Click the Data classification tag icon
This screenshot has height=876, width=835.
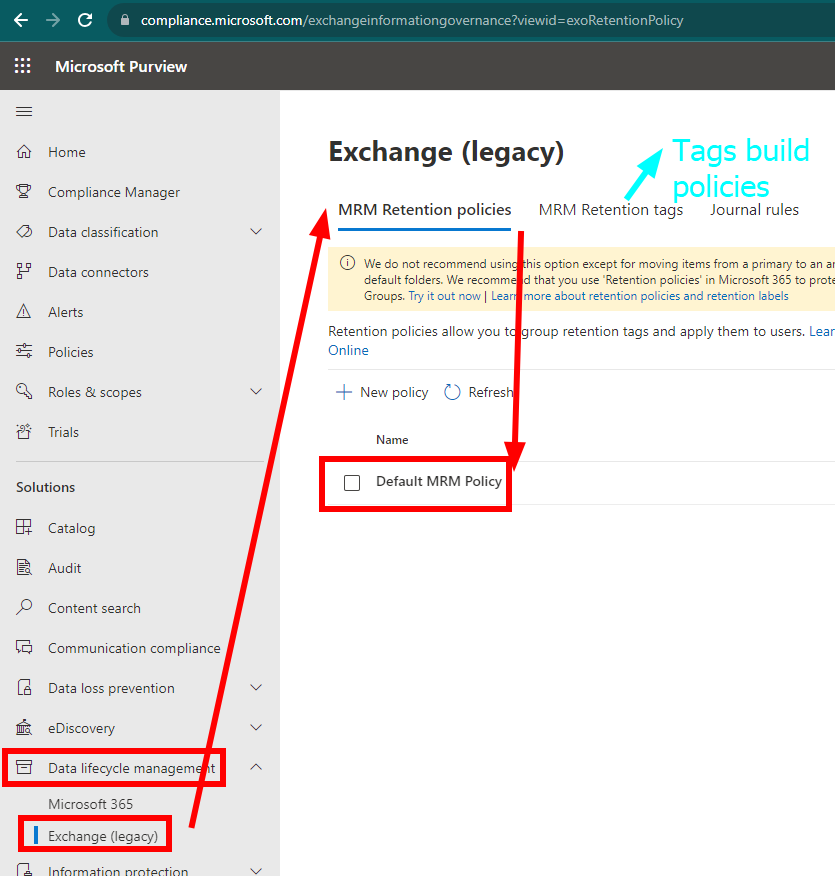pyautogui.click(x=24, y=232)
